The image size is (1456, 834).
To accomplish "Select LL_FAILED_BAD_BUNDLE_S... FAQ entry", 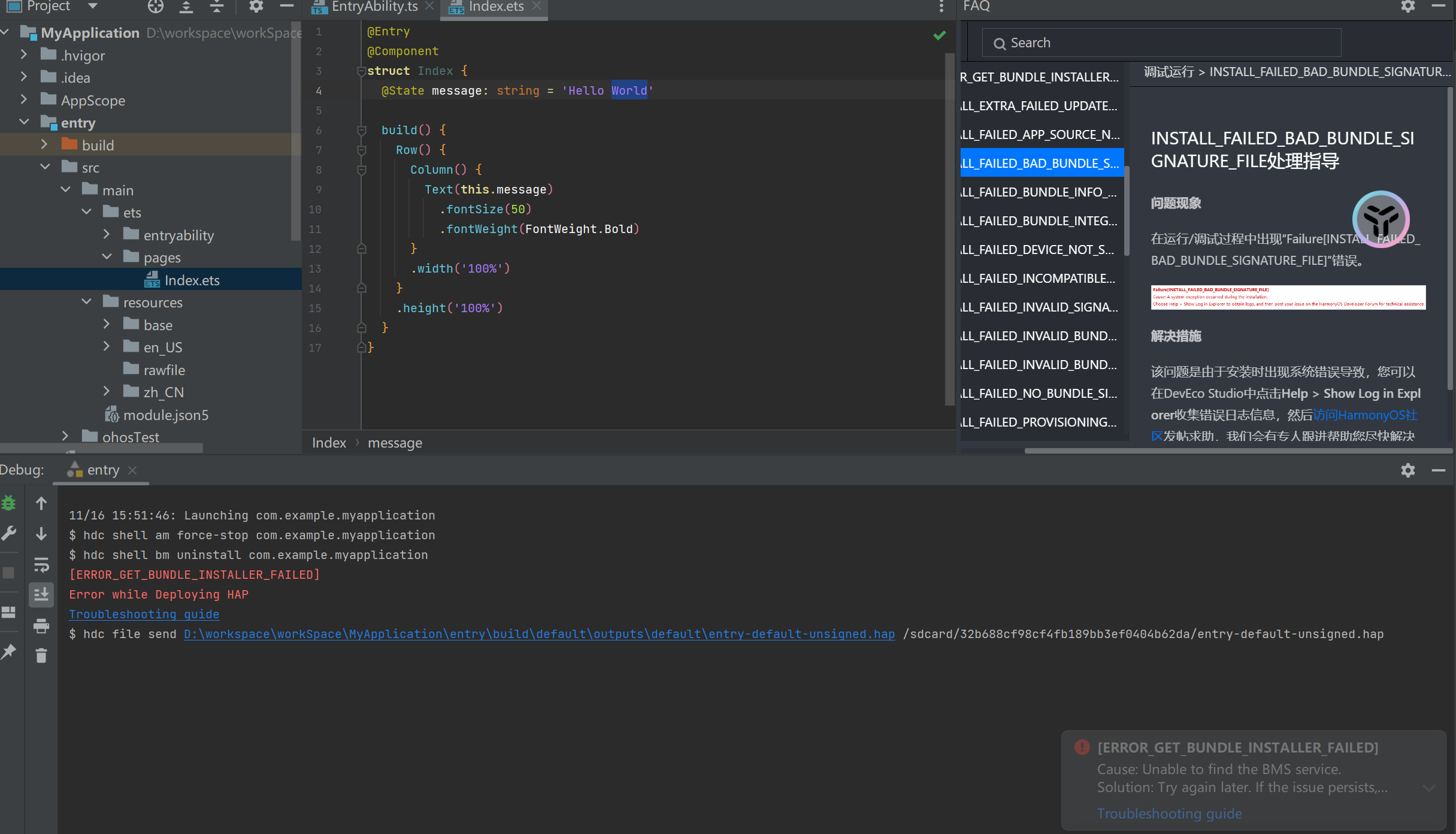I will click(x=1042, y=163).
